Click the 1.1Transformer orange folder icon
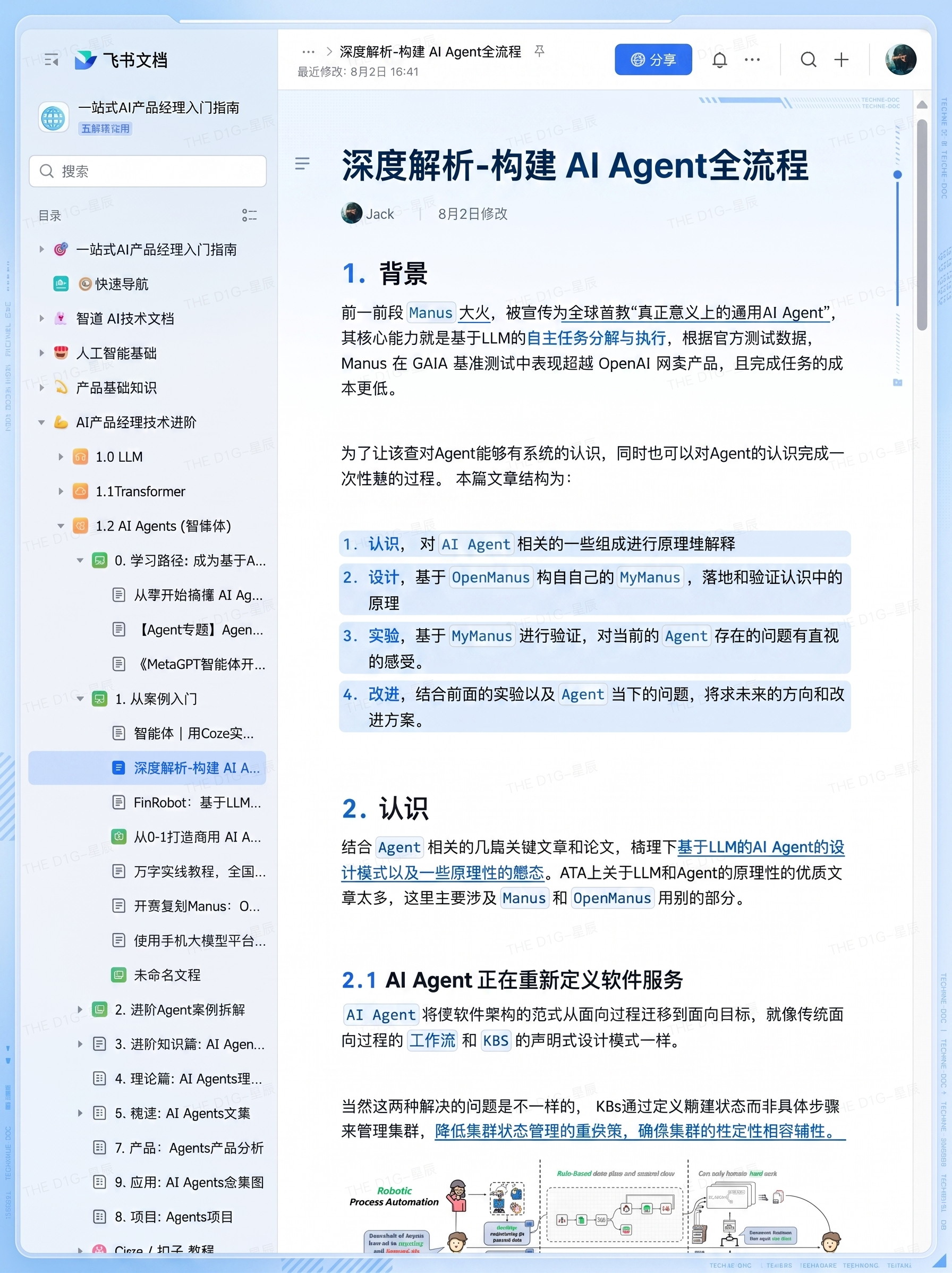Image resolution: width=952 pixels, height=1273 pixels. (x=80, y=491)
